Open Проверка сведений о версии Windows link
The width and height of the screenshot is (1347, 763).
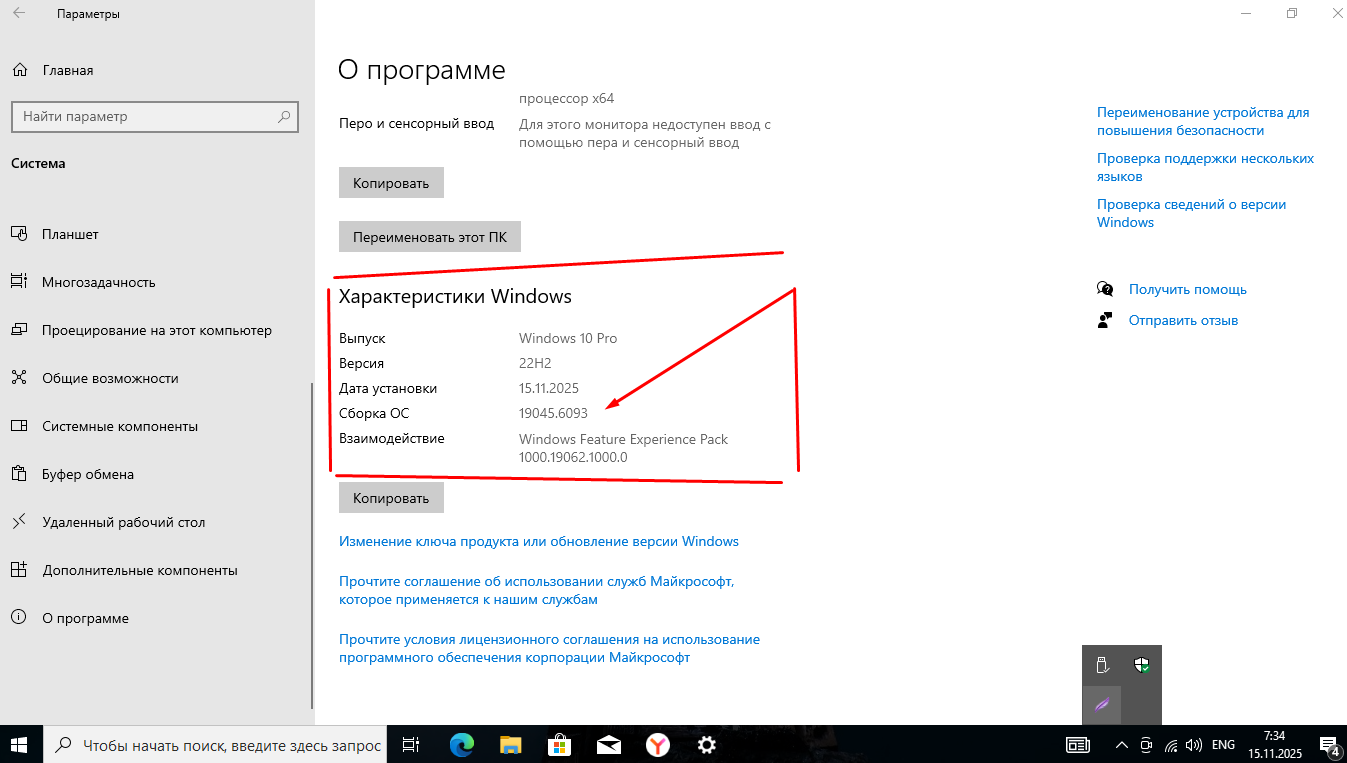[1191, 213]
